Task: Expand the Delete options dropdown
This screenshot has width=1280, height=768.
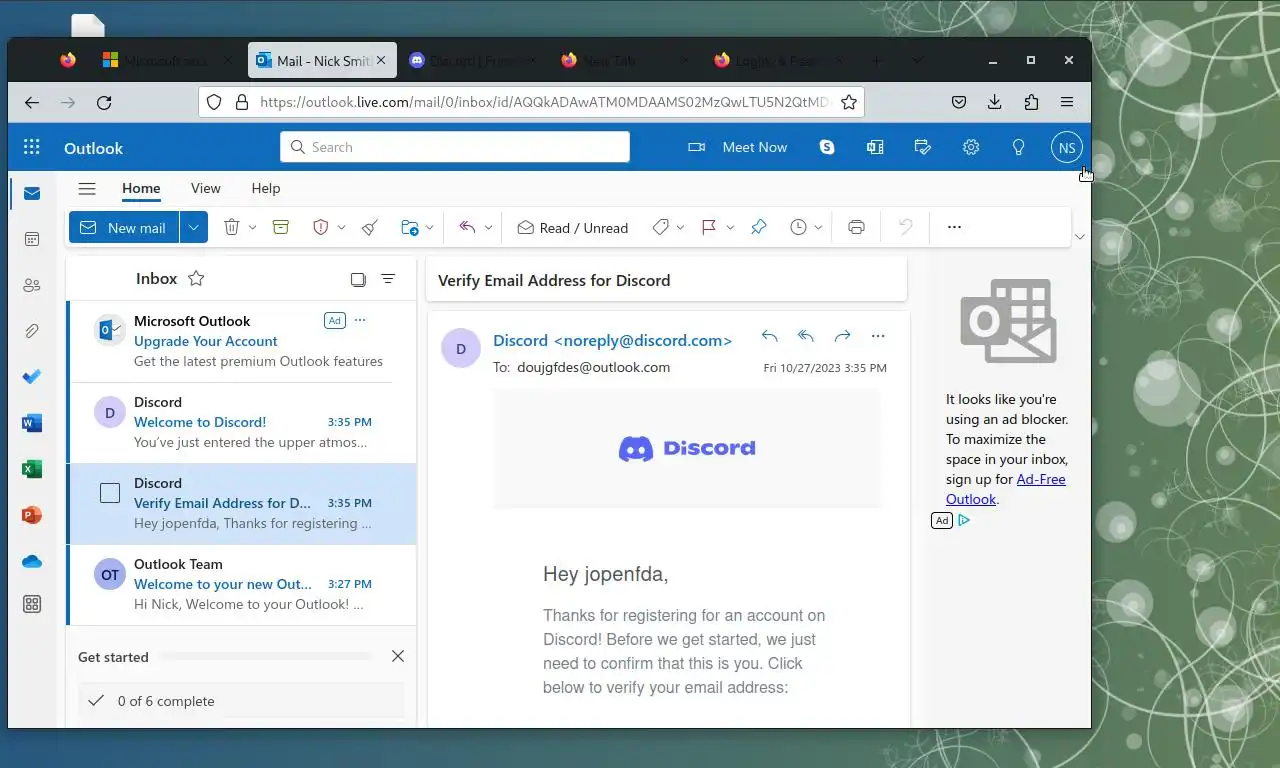Action: click(252, 227)
